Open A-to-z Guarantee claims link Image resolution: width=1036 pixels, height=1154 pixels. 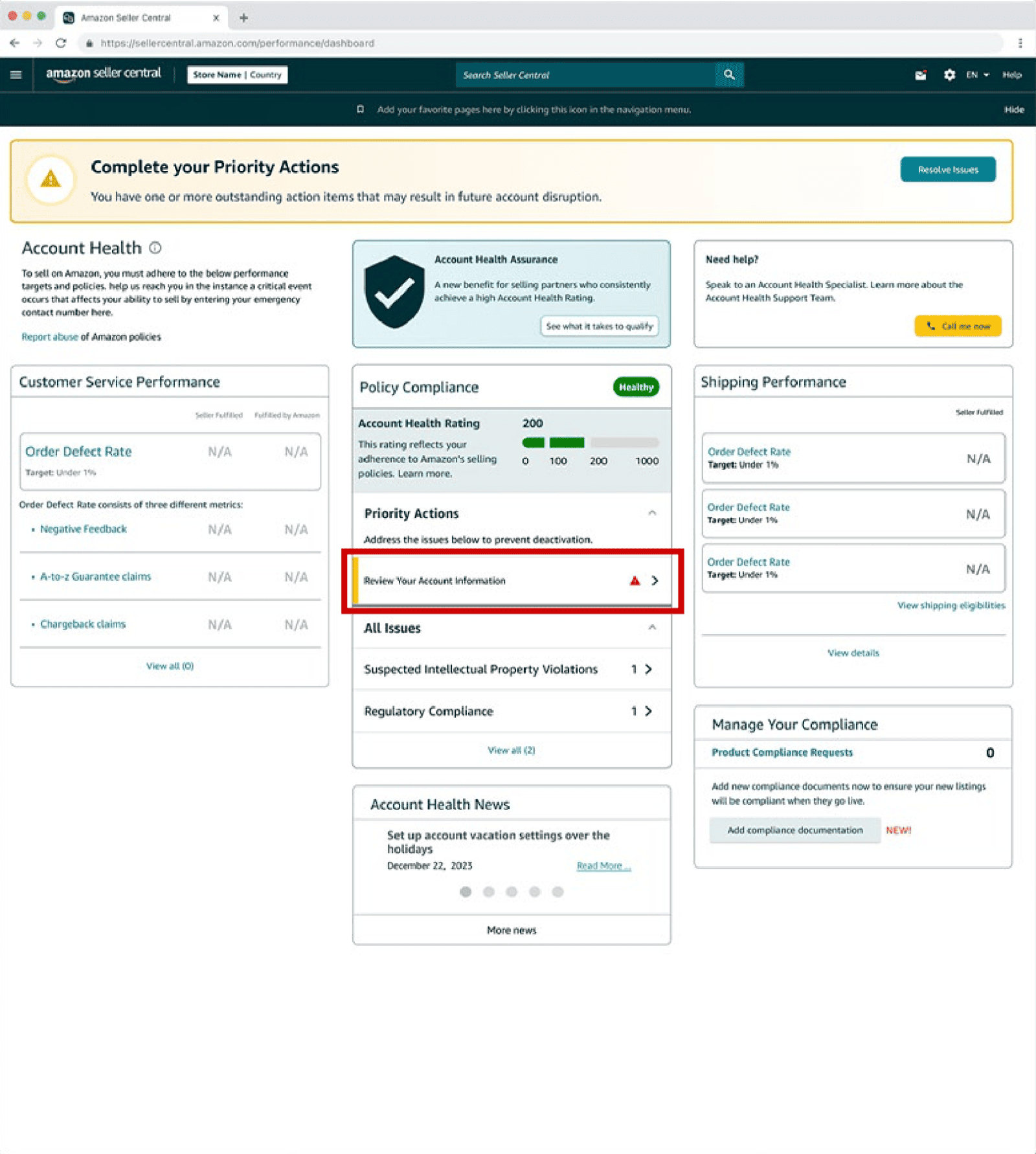coord(96,576)
